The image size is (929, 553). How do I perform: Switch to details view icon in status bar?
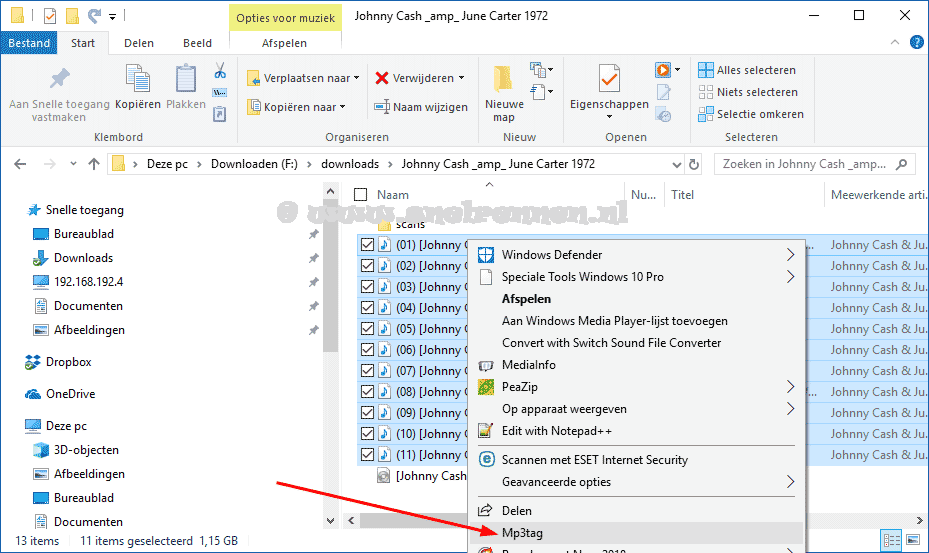point(892,540)
